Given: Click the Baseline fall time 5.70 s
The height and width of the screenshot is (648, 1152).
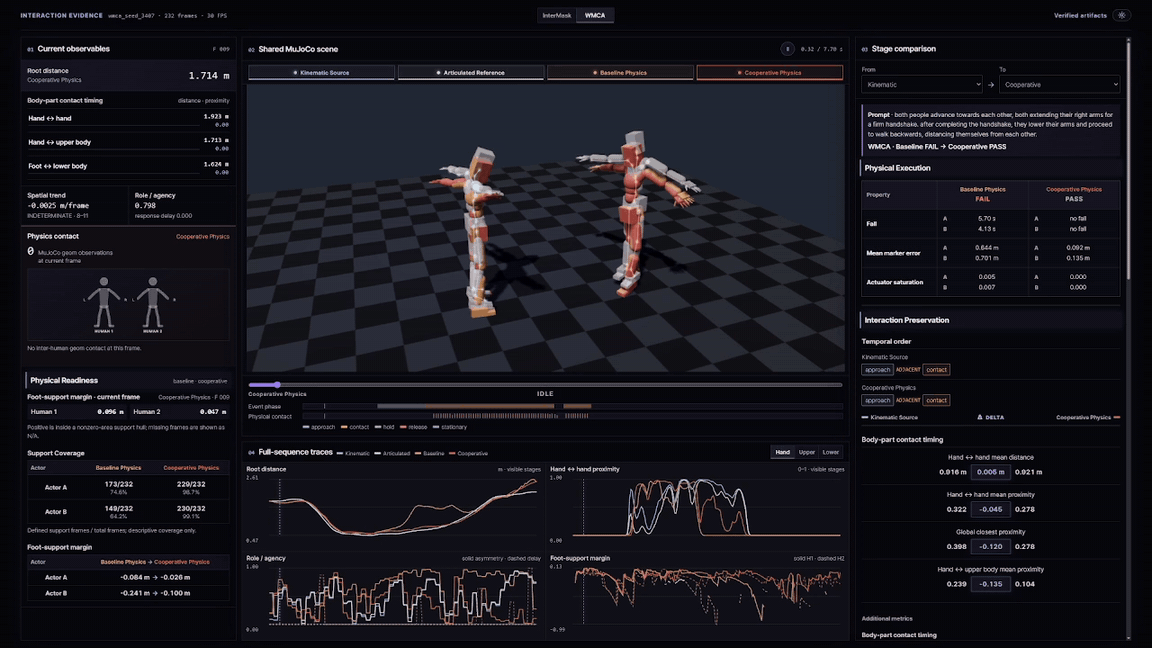Looking at the screenshot, I should coord(987,219).
